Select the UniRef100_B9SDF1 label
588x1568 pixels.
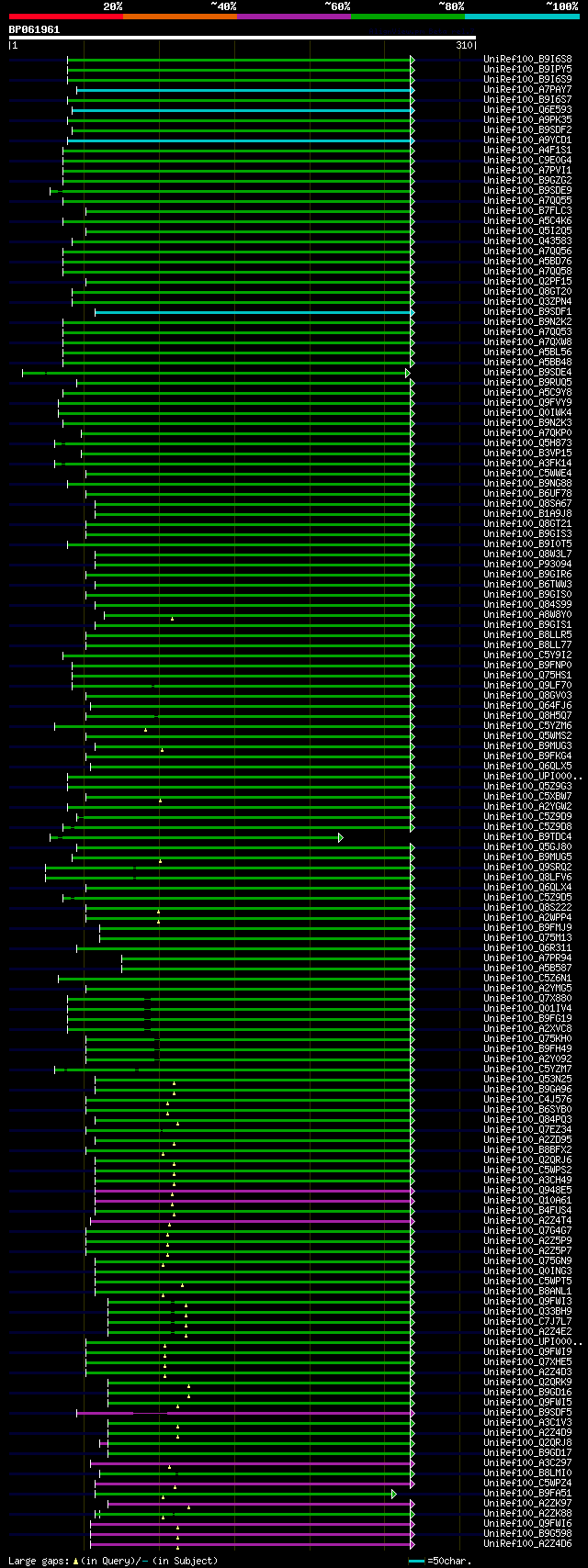pyautogui.click(x=527, y=312)
